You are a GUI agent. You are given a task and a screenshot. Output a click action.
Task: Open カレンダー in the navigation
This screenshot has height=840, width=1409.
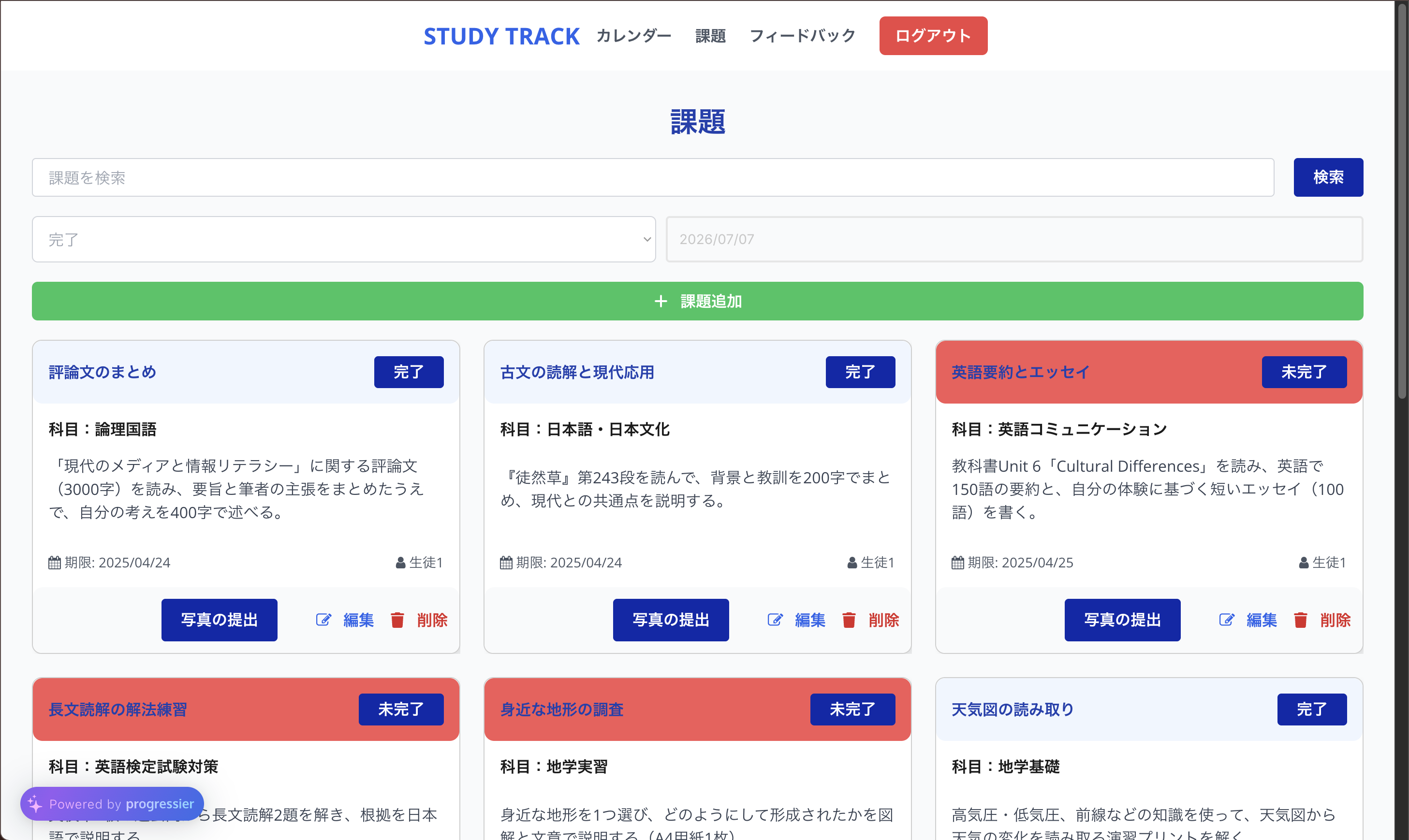point(634,36)
